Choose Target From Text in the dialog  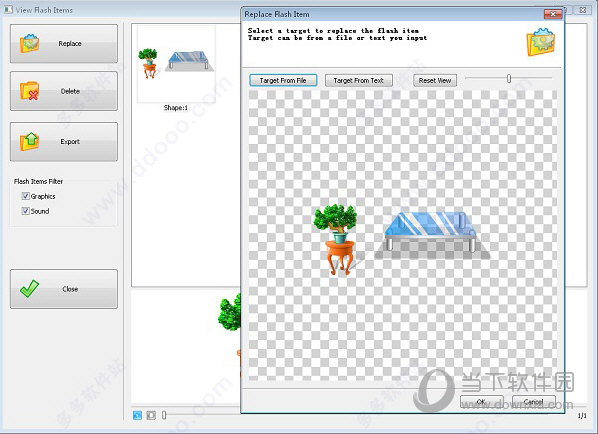pyautogui.click(x=358, y=80)
